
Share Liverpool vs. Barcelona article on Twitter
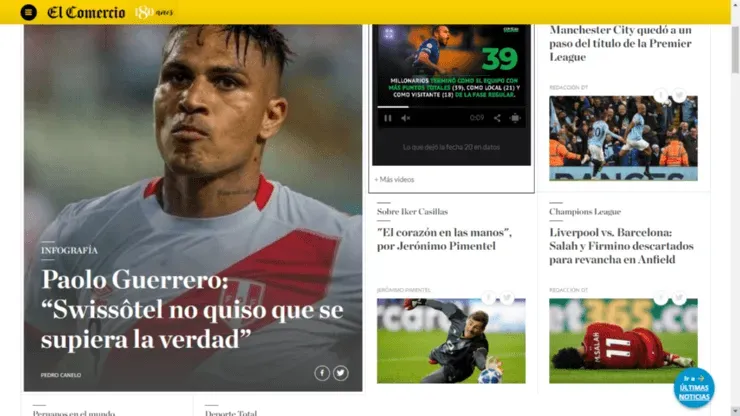[x=679, y=298]
